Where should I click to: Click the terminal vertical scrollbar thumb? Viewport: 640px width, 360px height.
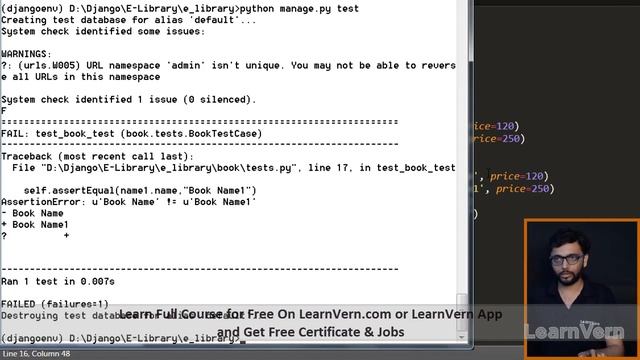click(462, 312)
